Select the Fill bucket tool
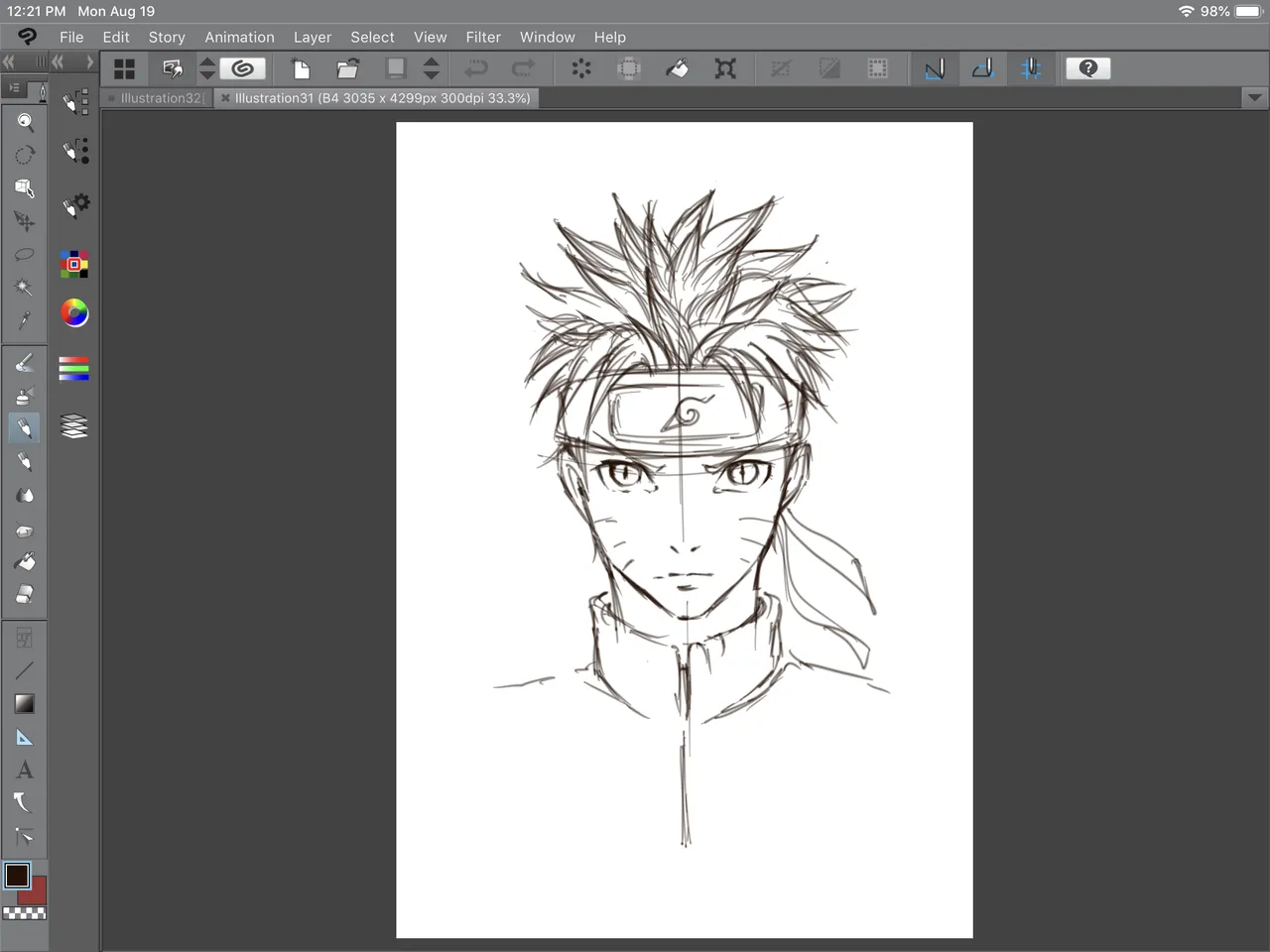This screenshot has height=952, width=1270. (x=25, y=561)
